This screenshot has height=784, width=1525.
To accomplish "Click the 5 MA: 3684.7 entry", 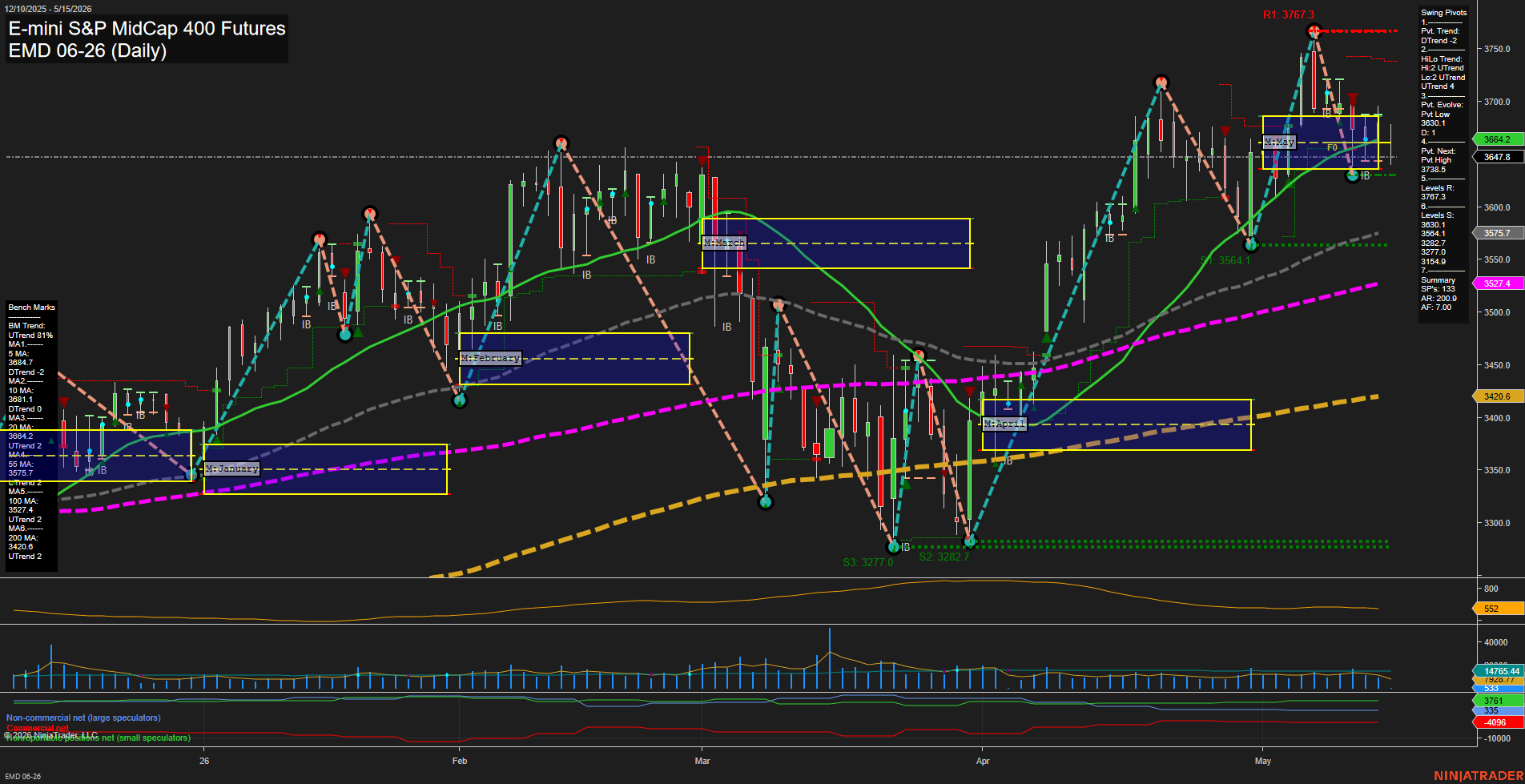I will 21,358.
